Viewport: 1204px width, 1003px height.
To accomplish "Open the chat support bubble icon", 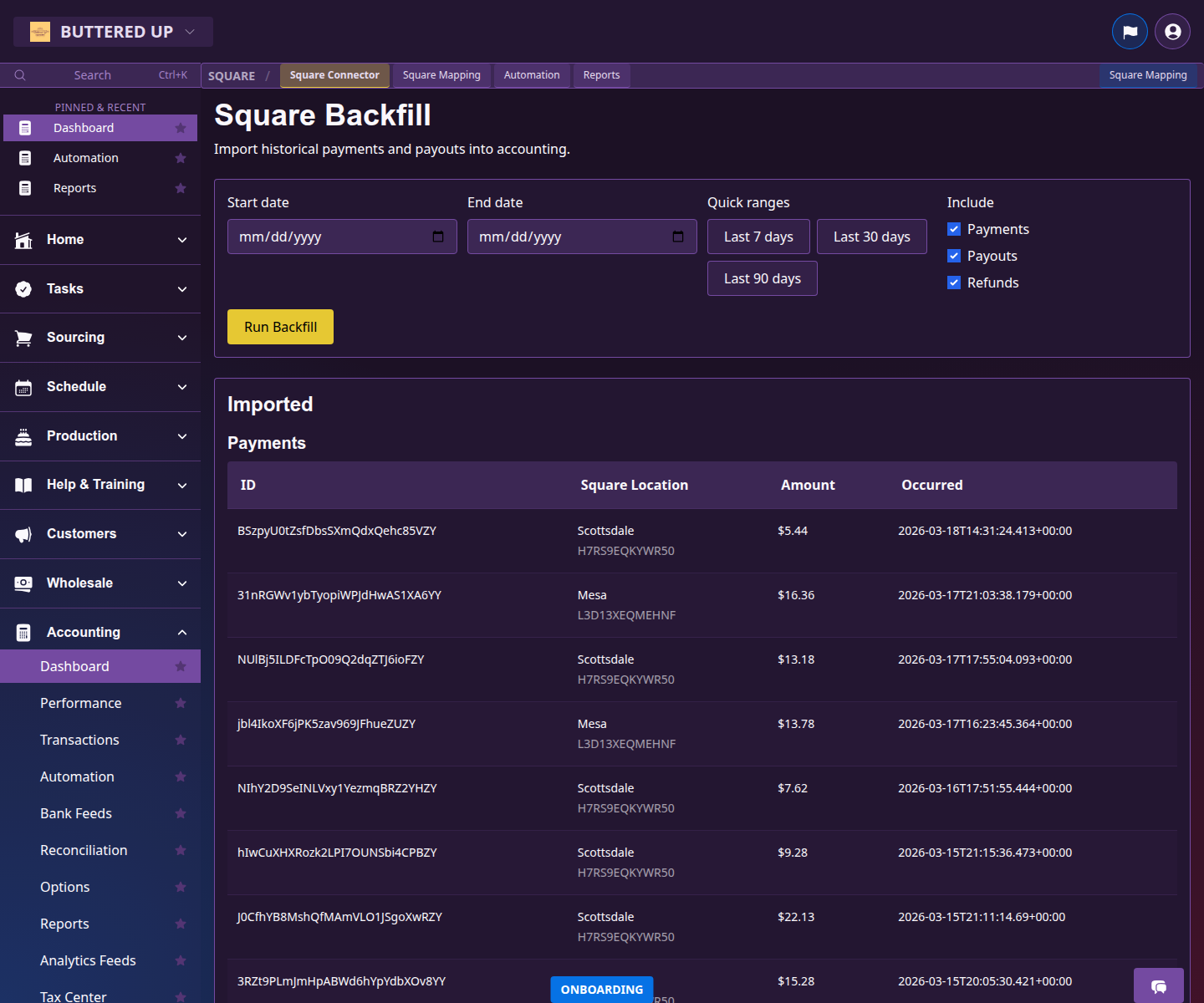I will (1158, 986).
